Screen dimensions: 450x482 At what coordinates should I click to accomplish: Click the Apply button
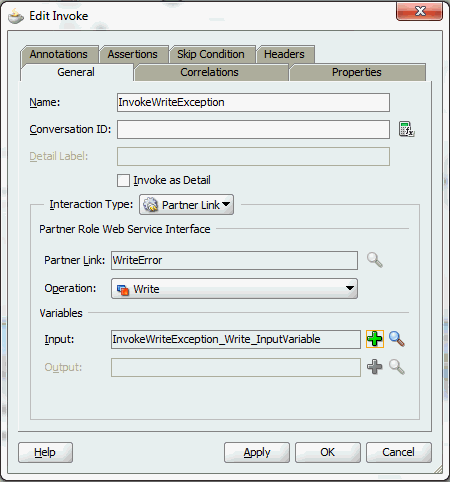257,452
